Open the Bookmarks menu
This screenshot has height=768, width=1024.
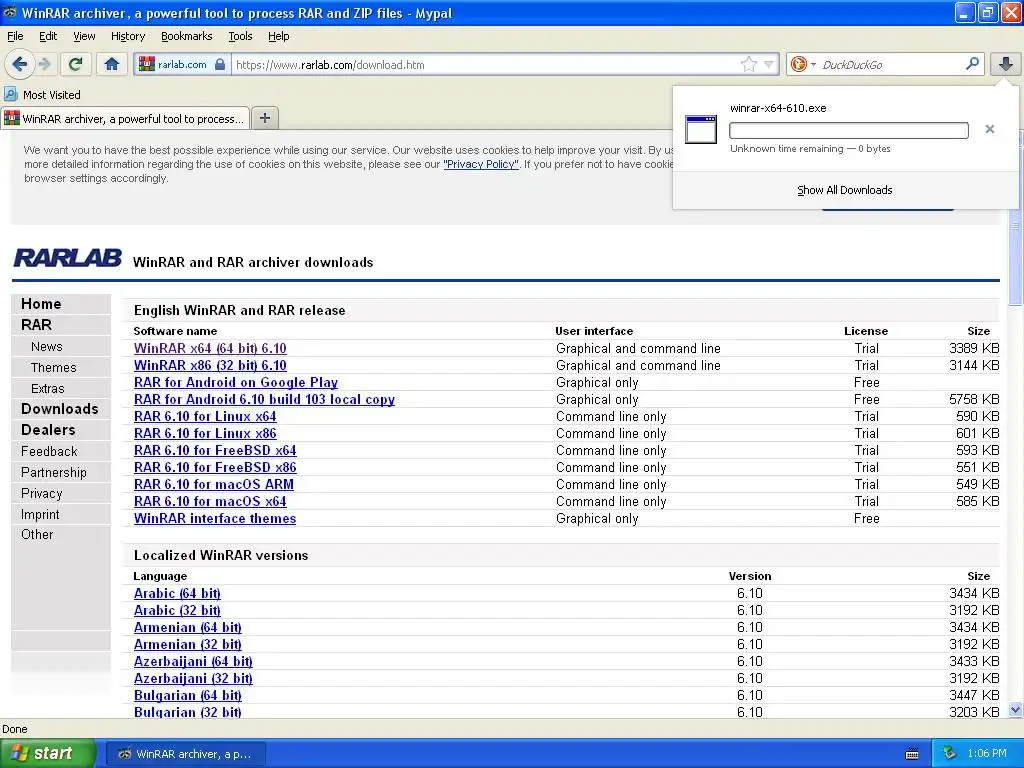186,36
